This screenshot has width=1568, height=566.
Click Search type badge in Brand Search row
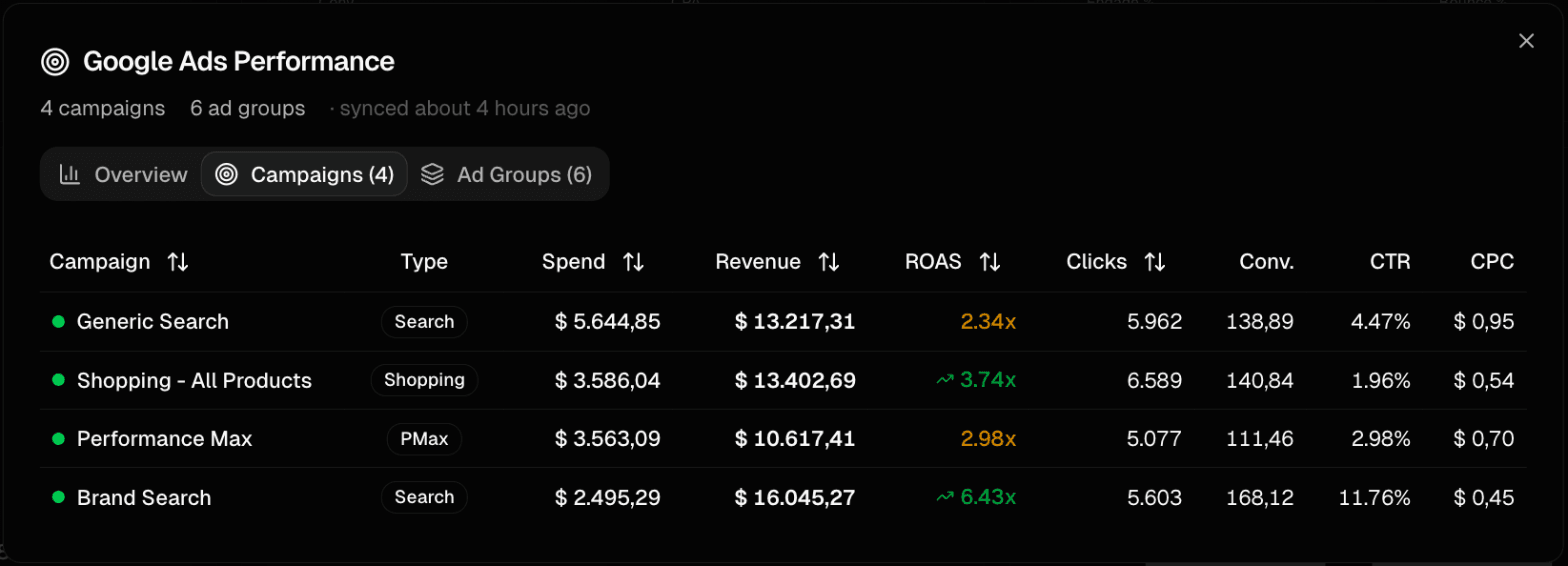click(x=424, y=497)
